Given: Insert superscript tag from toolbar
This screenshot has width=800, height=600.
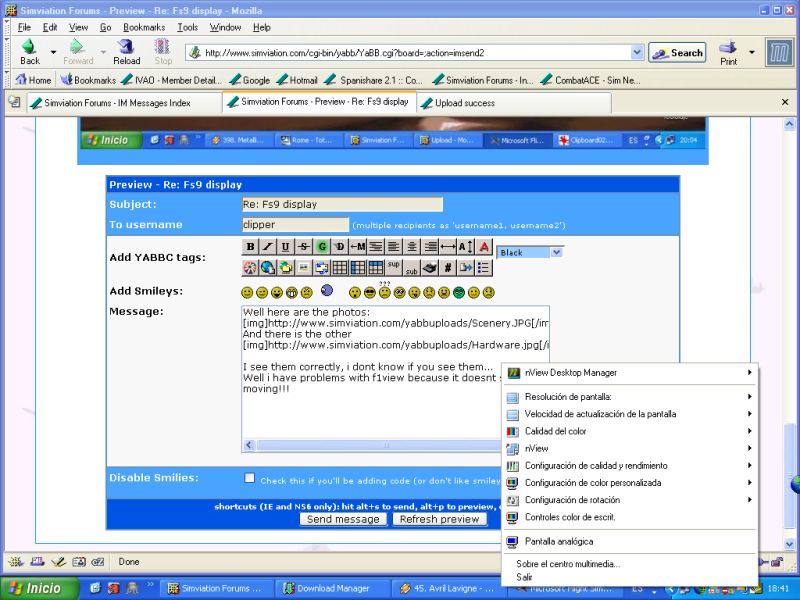Looking at the screenshot, I should 394,266.
